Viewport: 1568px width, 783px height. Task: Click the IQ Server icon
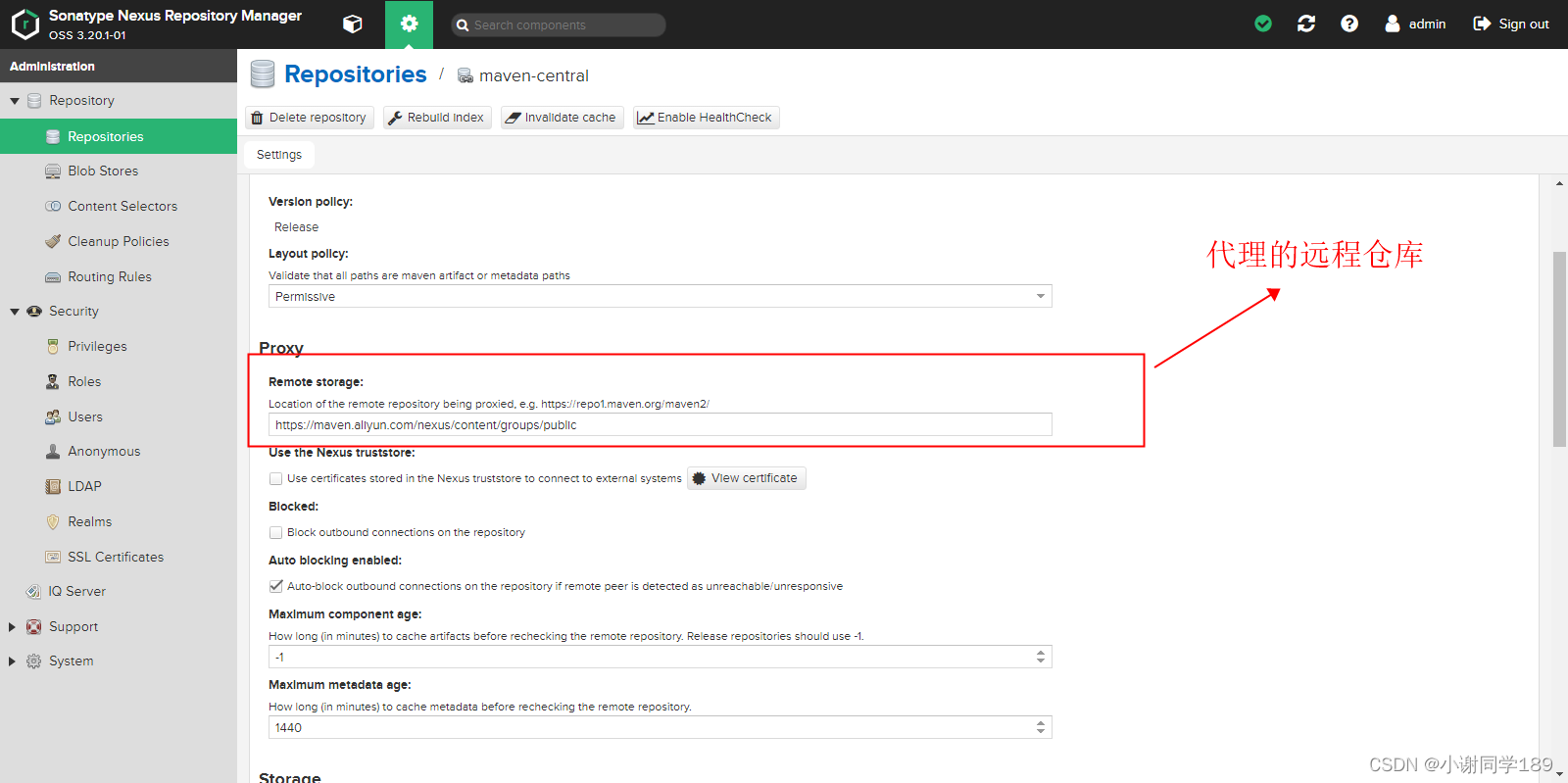(33, 591)
